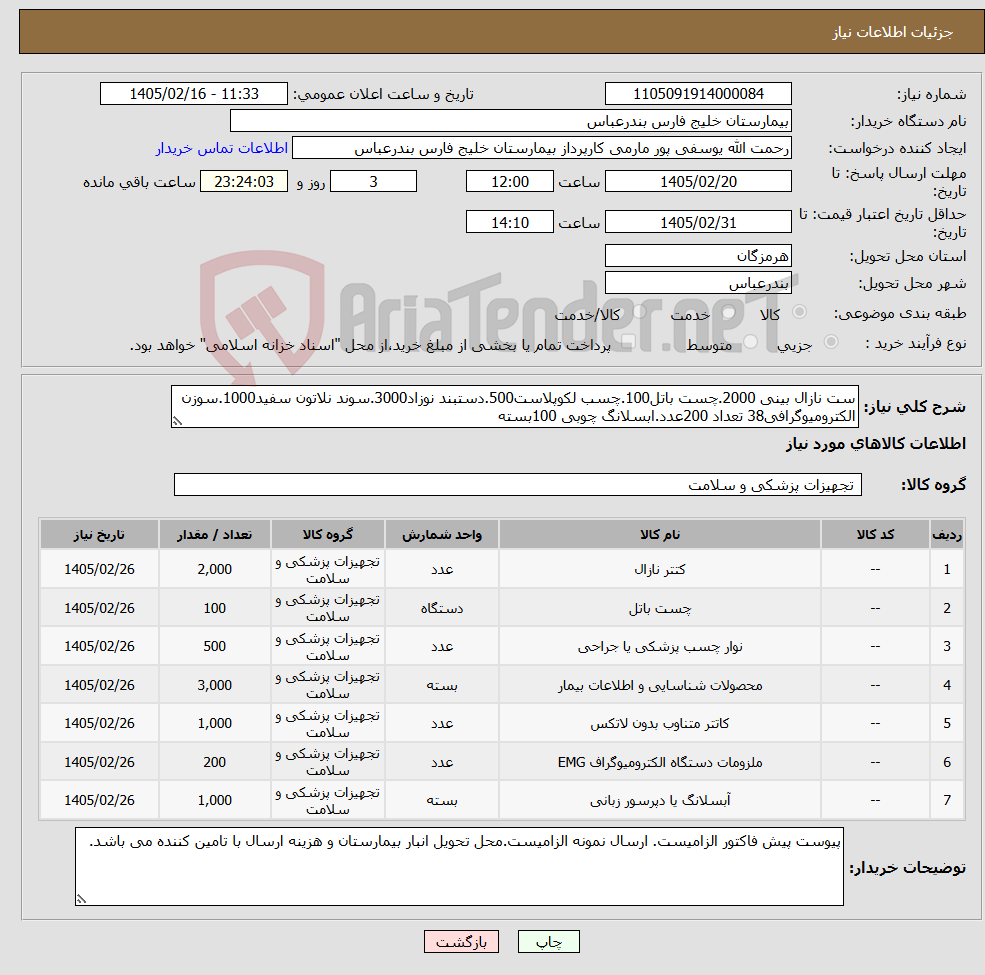Open اطلاعات تماس خریدار link
This screenshot has height=975, width=985.
click(x=222, y=148)
